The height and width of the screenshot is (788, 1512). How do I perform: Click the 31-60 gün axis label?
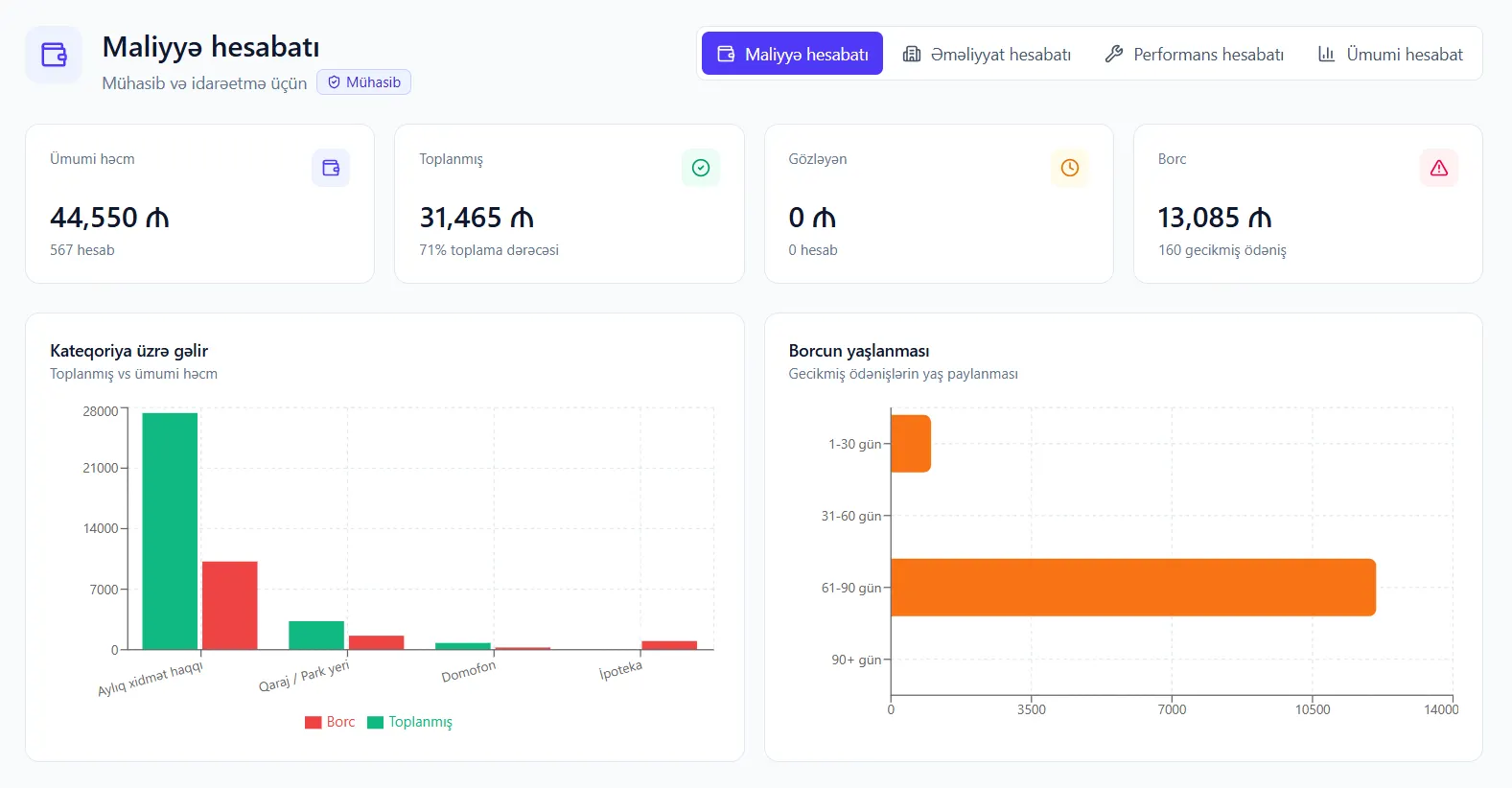click(850, 516)
